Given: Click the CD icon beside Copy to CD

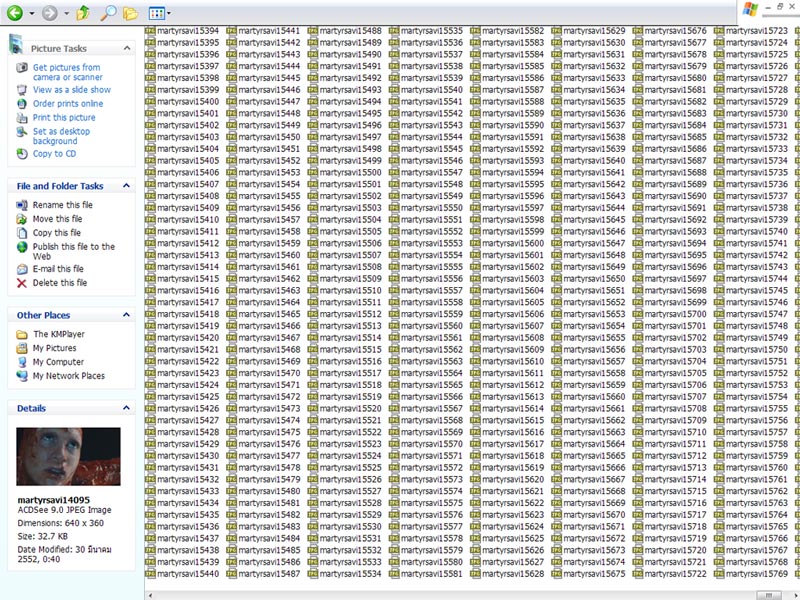Looking at the screenshot, I should click(22, 154).
